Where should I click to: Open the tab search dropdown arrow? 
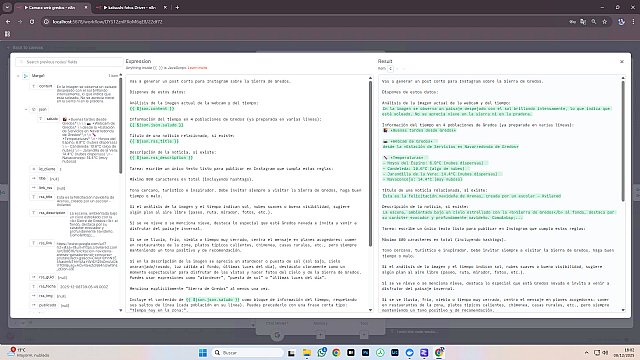pyautogui.click(x=7, y=7)
